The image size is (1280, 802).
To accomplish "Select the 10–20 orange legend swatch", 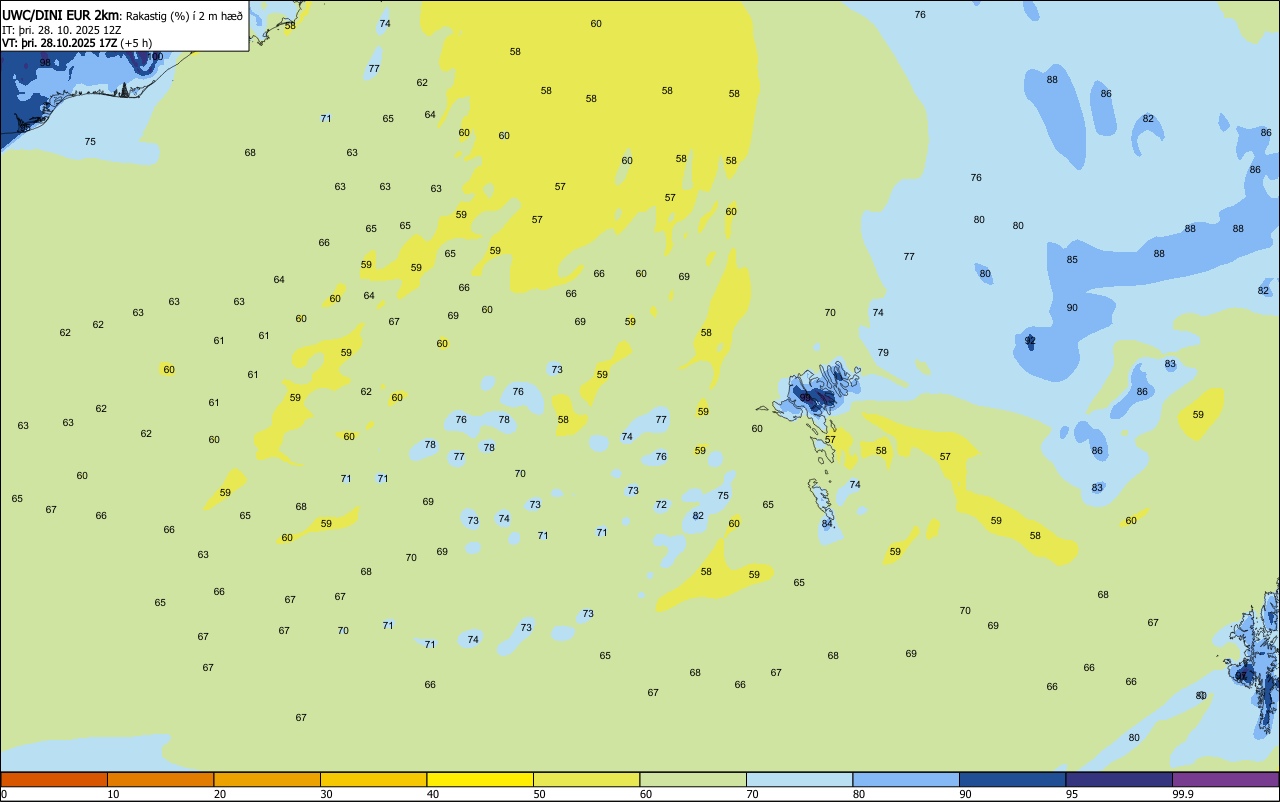I will coord(160,779).
